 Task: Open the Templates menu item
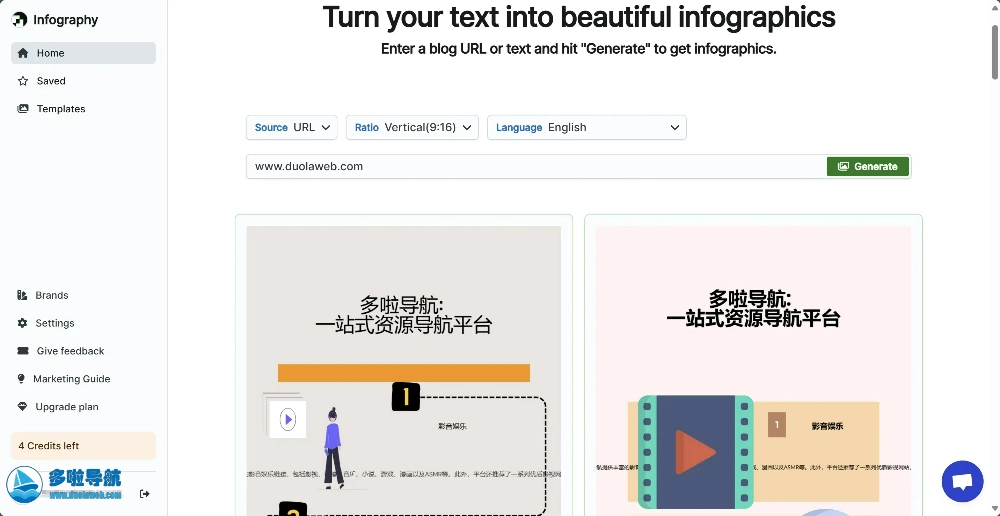point(61,109)
